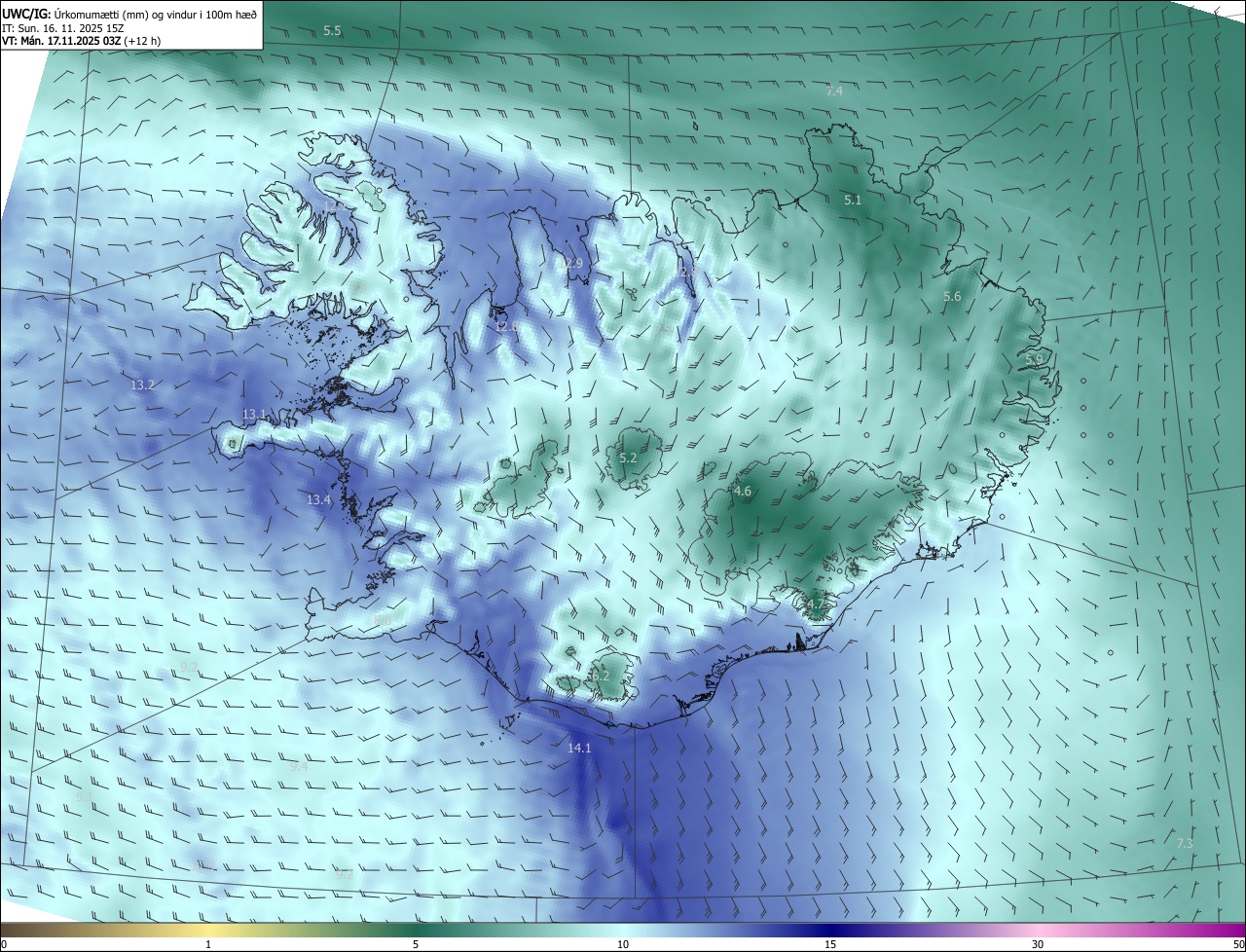This screenshot has width=1246, height=952.
Task: Click the 4.7 value label
Action: click(x=816, y=604)
